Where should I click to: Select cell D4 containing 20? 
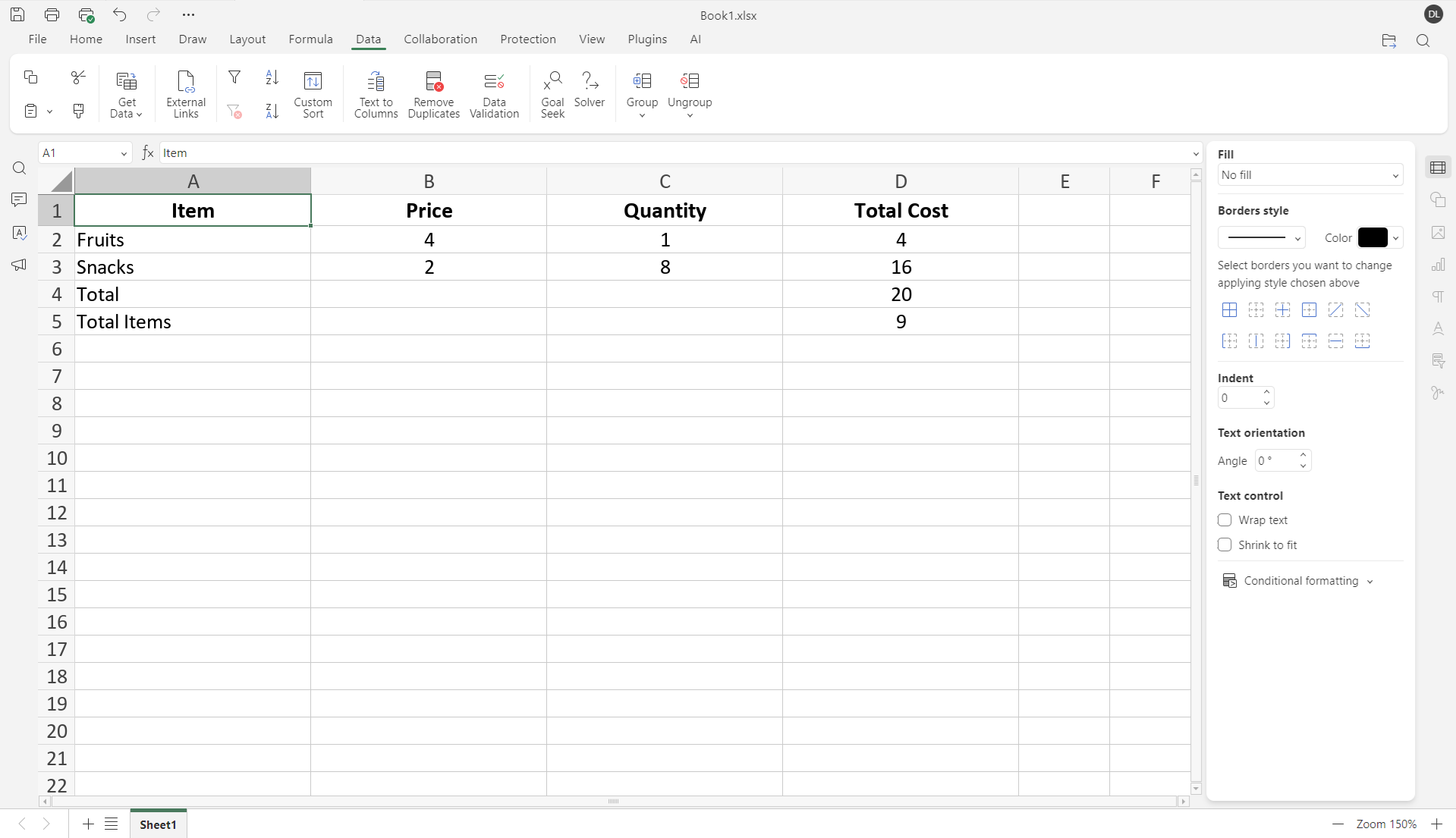click(x=900, y=294)
